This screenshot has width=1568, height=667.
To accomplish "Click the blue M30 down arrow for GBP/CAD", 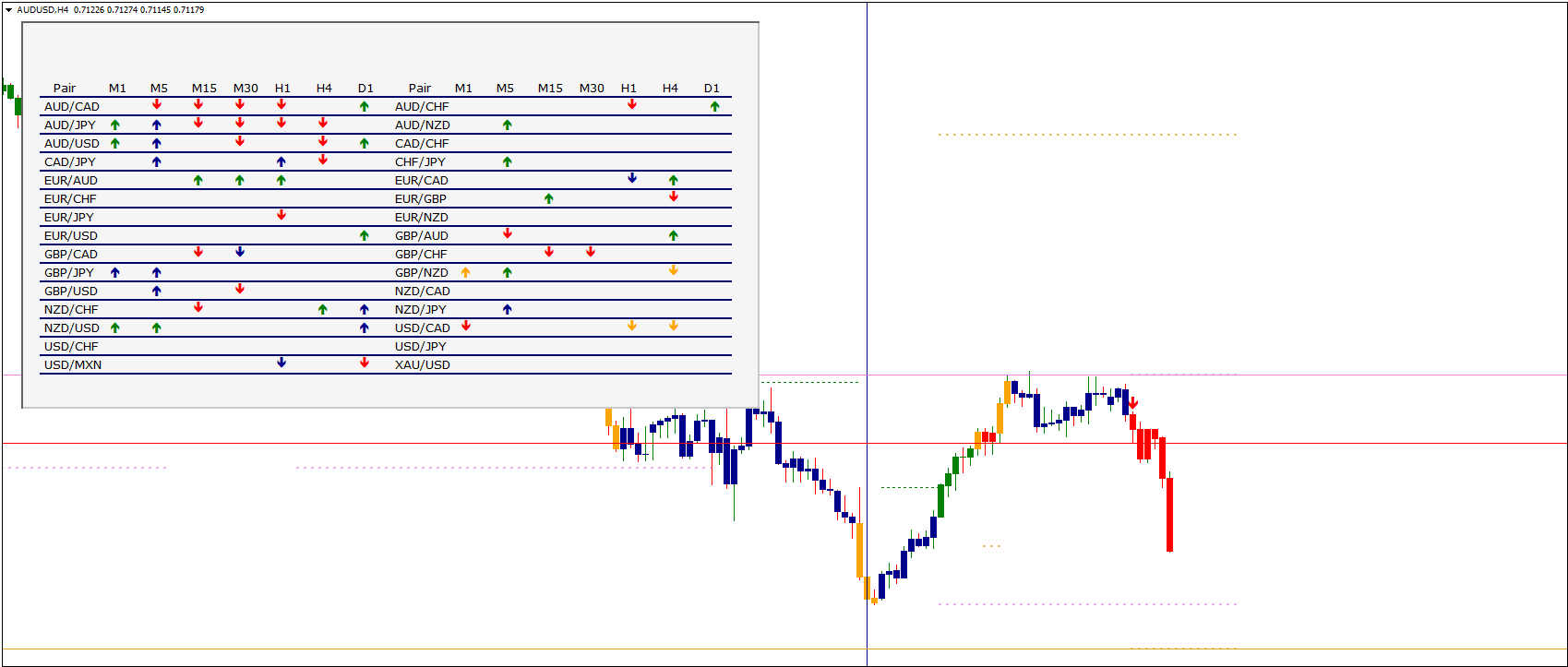I will coord(240,252).
